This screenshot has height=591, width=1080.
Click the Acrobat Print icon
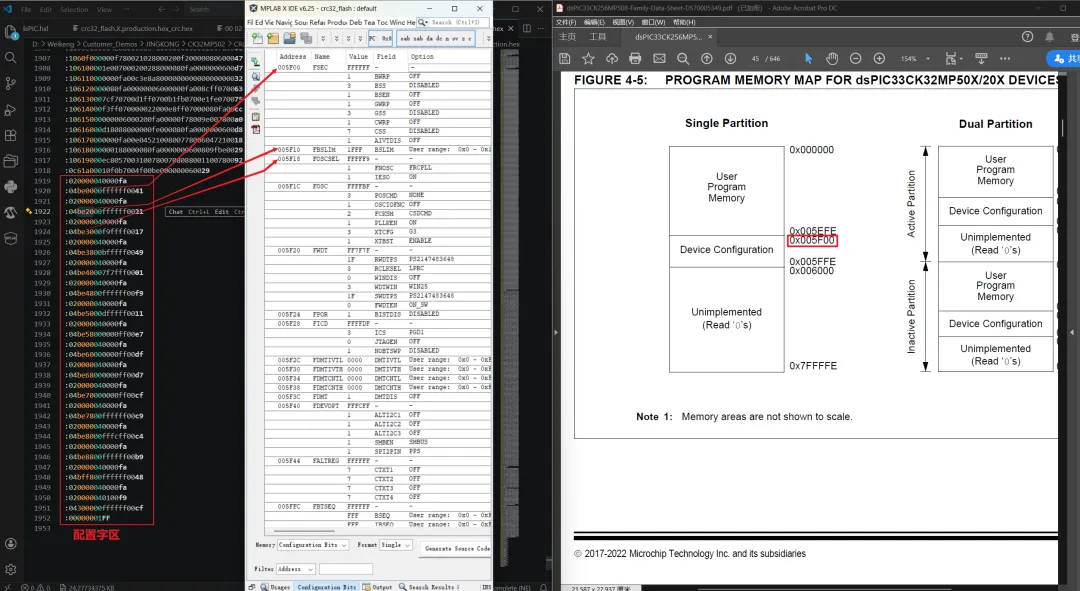[x=635, y=59]
